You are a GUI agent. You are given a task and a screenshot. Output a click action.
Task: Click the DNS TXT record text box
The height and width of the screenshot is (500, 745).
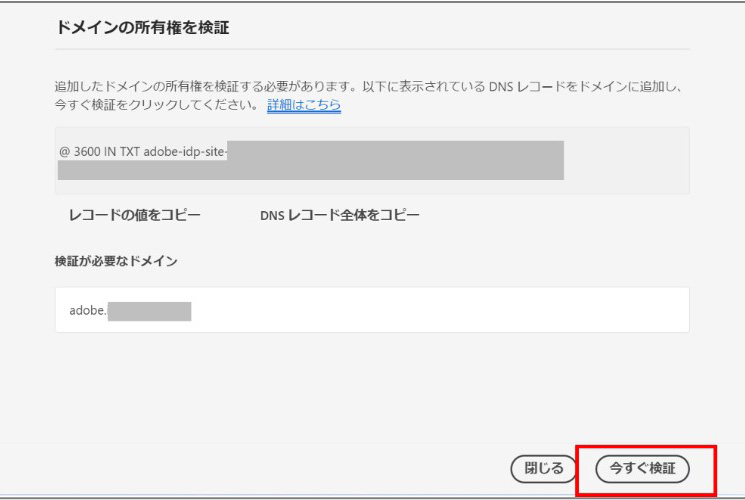coord(372,160)
